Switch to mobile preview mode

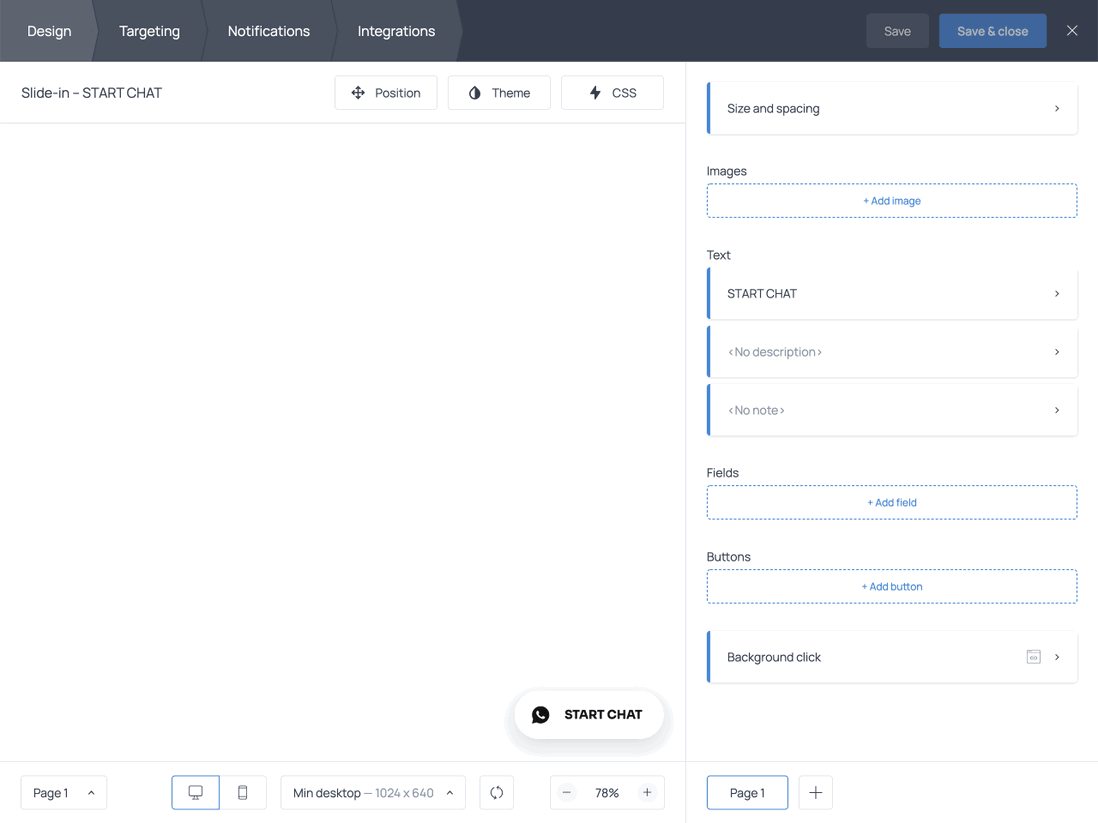tap(243, 793)
